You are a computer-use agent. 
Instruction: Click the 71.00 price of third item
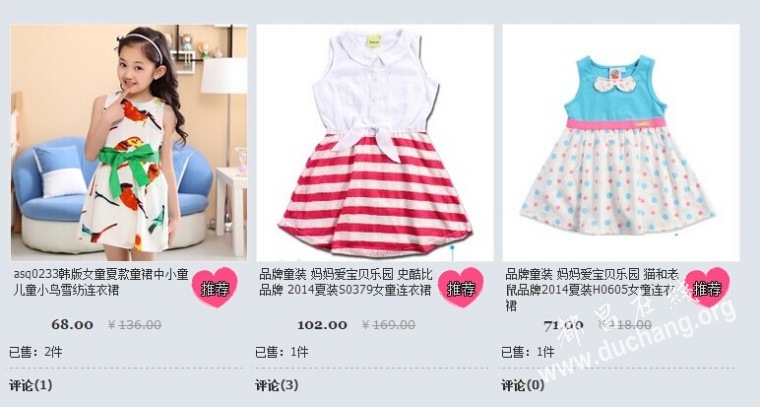coord(564,325)
